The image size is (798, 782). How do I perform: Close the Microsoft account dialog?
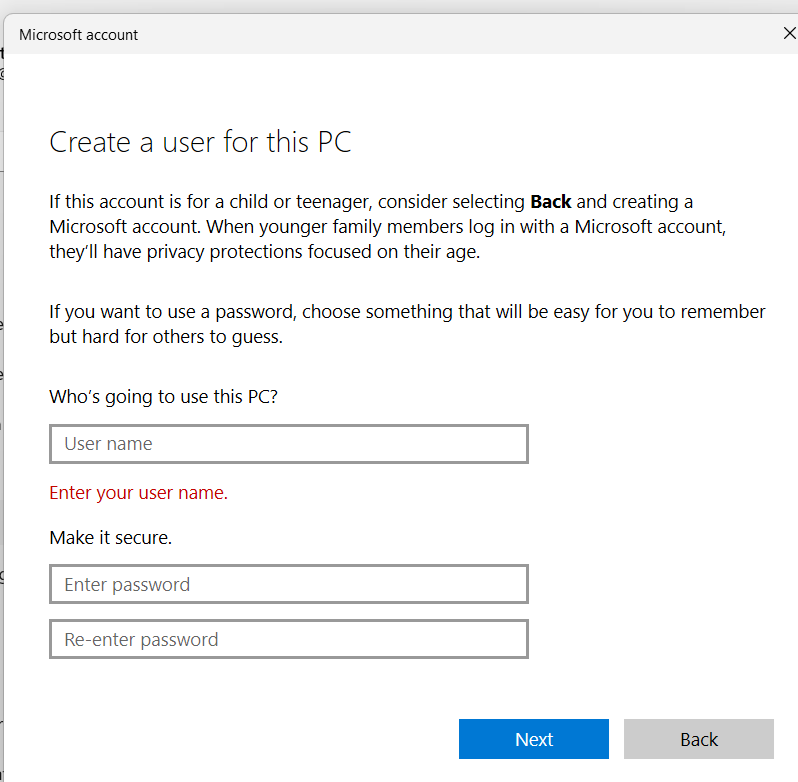789,34
